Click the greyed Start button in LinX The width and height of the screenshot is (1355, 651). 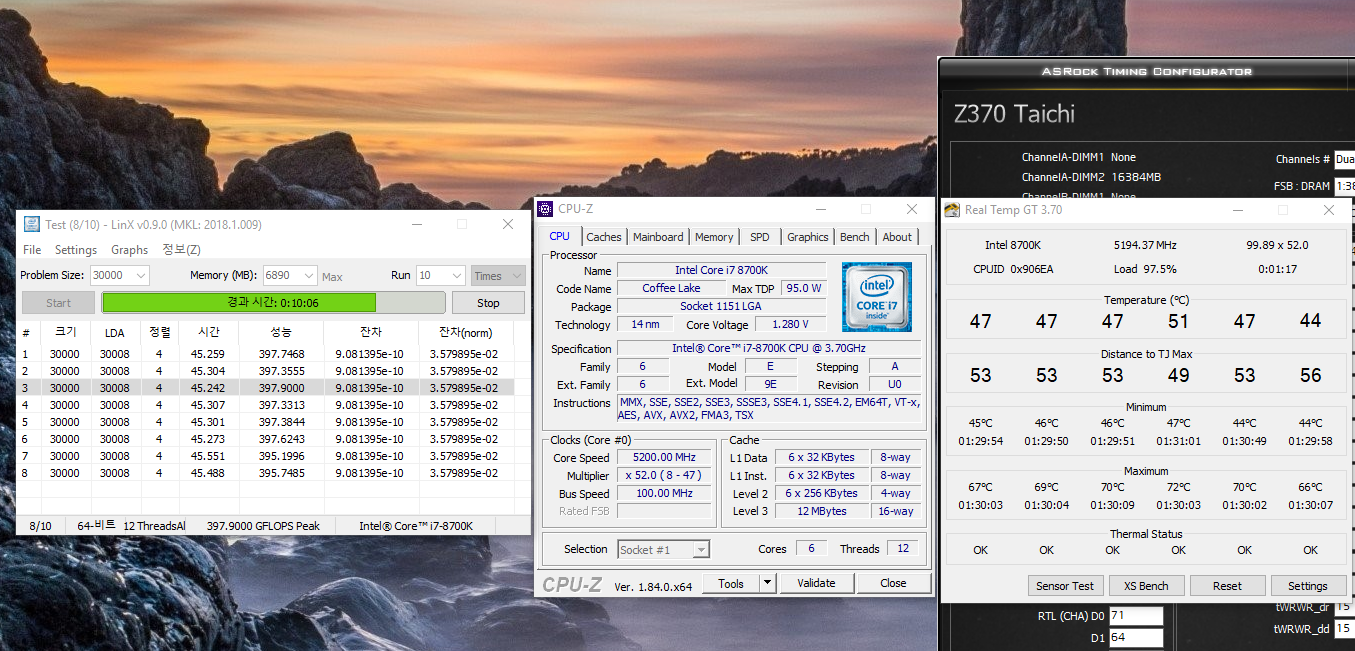(58, 303)
